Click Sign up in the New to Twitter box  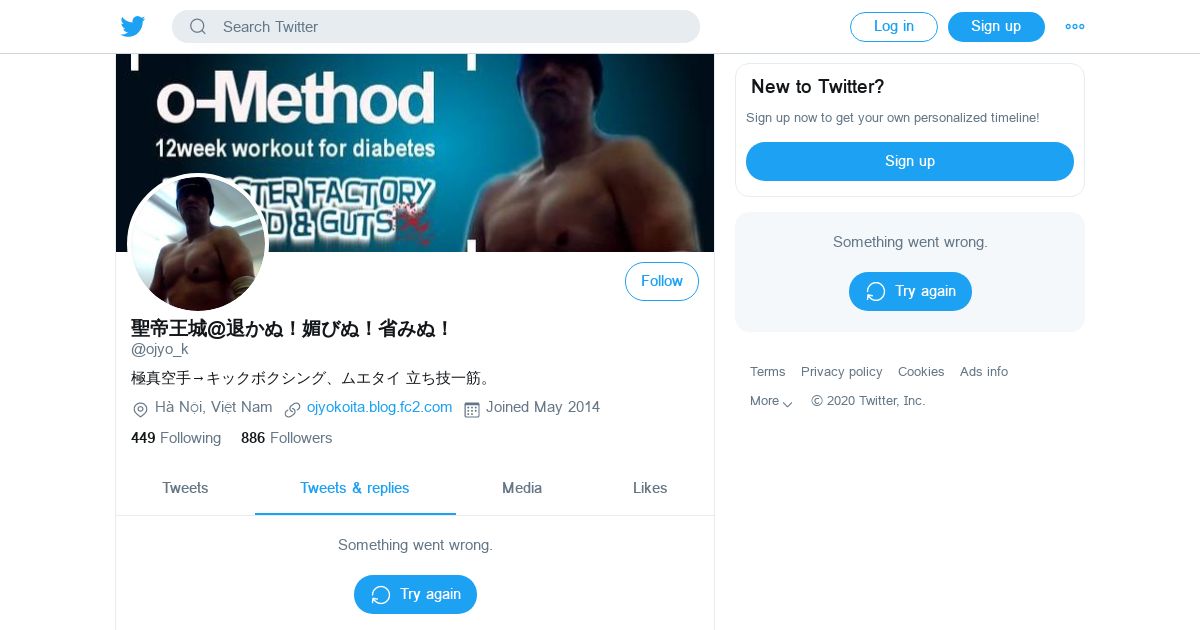(910, 161)
